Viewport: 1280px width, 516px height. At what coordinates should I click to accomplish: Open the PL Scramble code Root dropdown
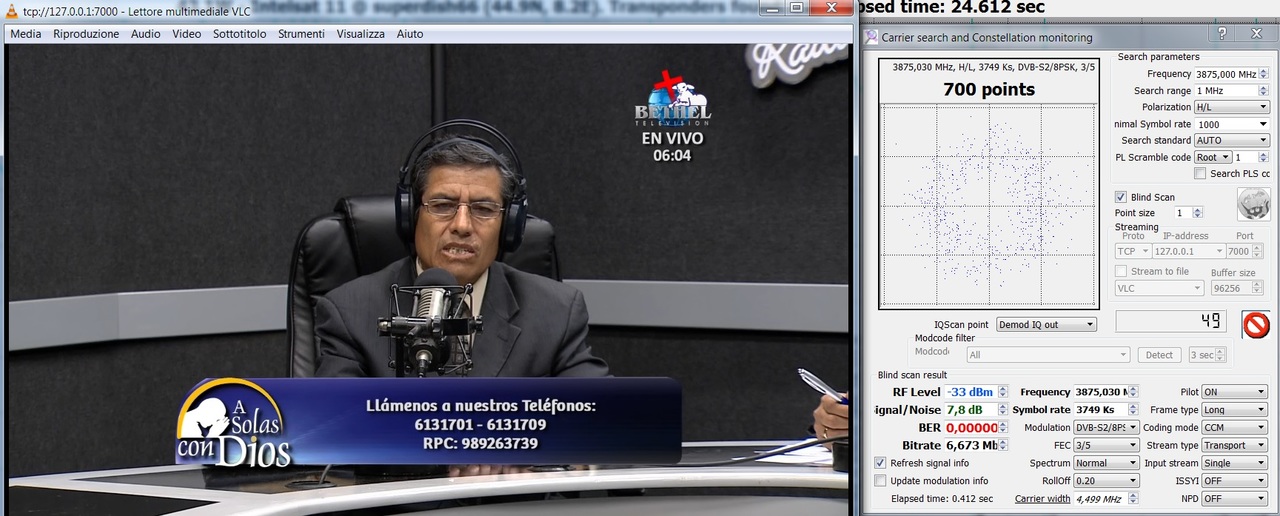[x=1213, y=157]
